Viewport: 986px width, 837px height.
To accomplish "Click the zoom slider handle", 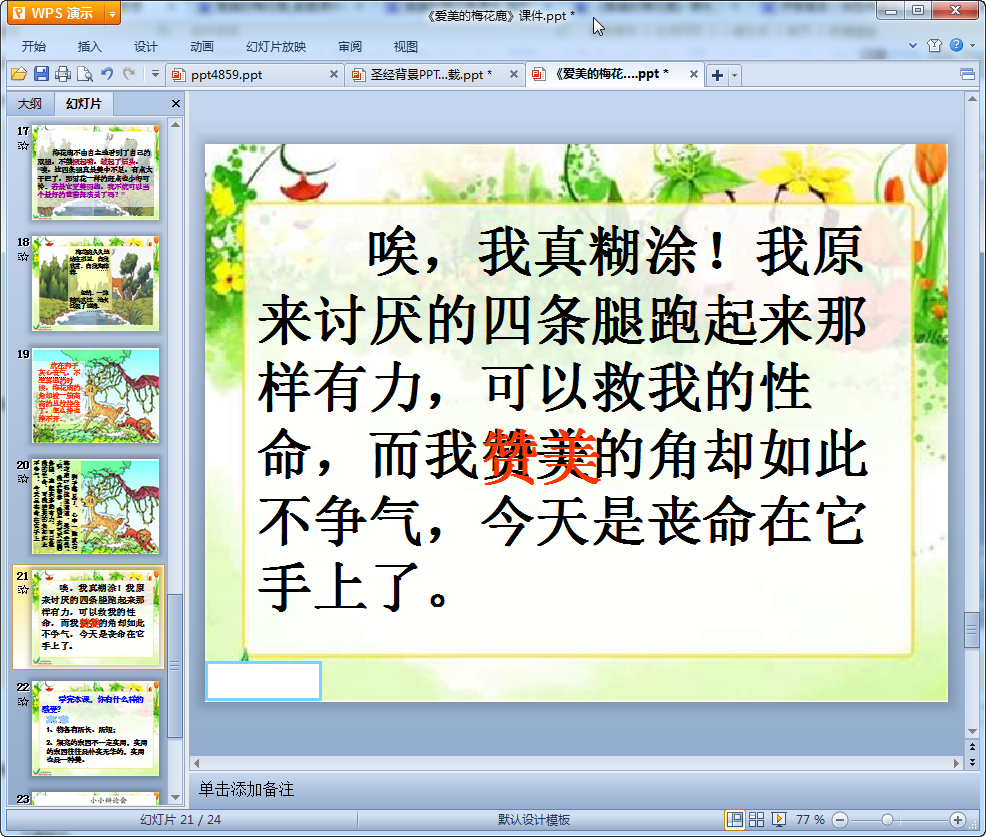I will point(887,820).
